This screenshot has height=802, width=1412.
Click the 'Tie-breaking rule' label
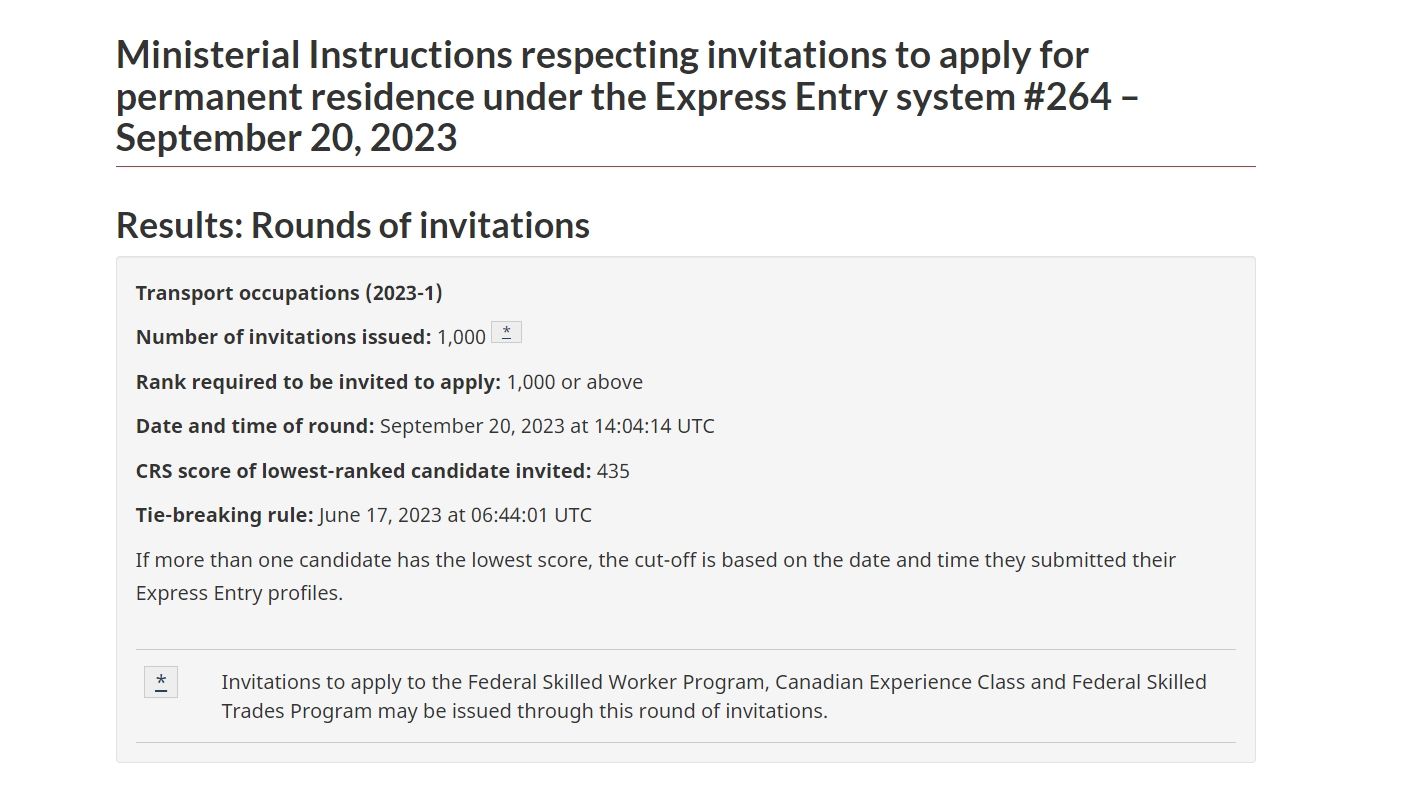coord(225,515)
